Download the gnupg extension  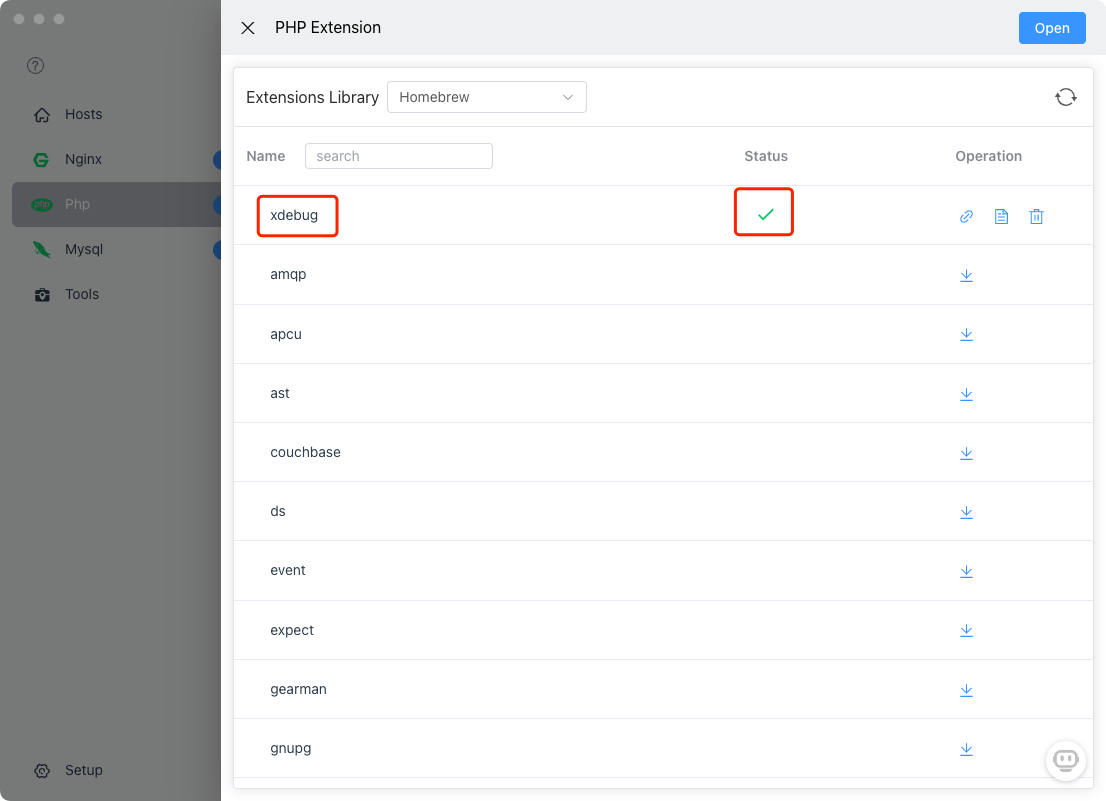tap(966, 749)
